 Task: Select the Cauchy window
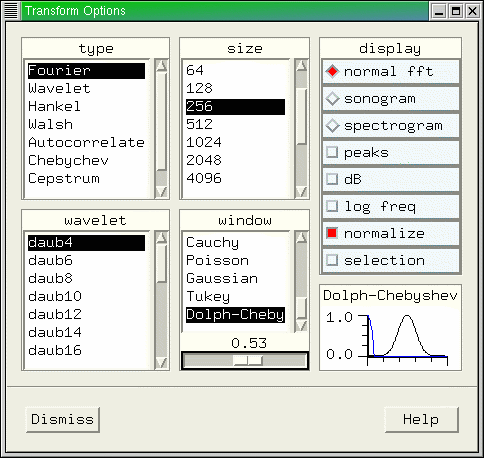pyautogui.click(x=235, y=243)
